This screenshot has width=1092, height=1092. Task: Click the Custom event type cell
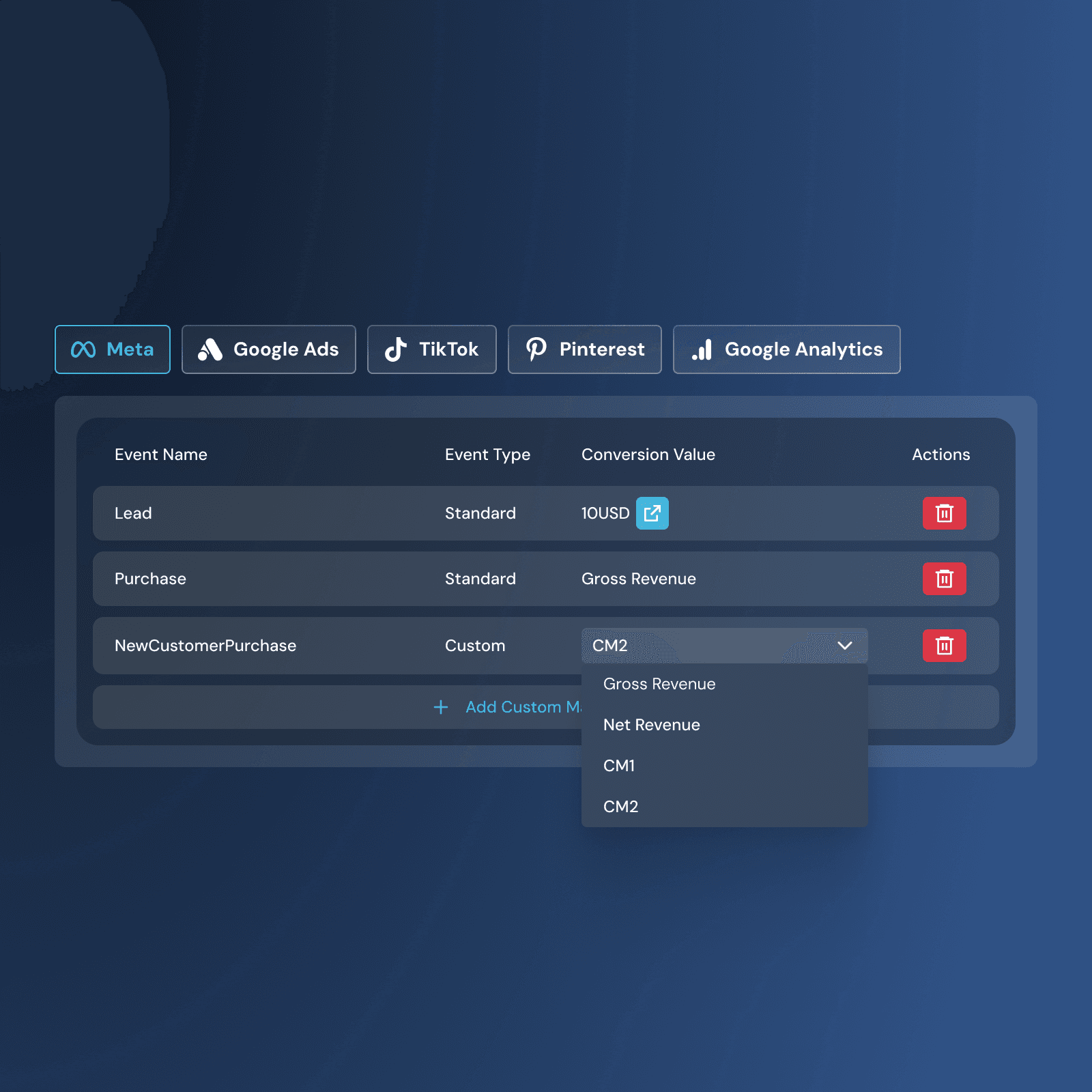(x=475, y=646)
